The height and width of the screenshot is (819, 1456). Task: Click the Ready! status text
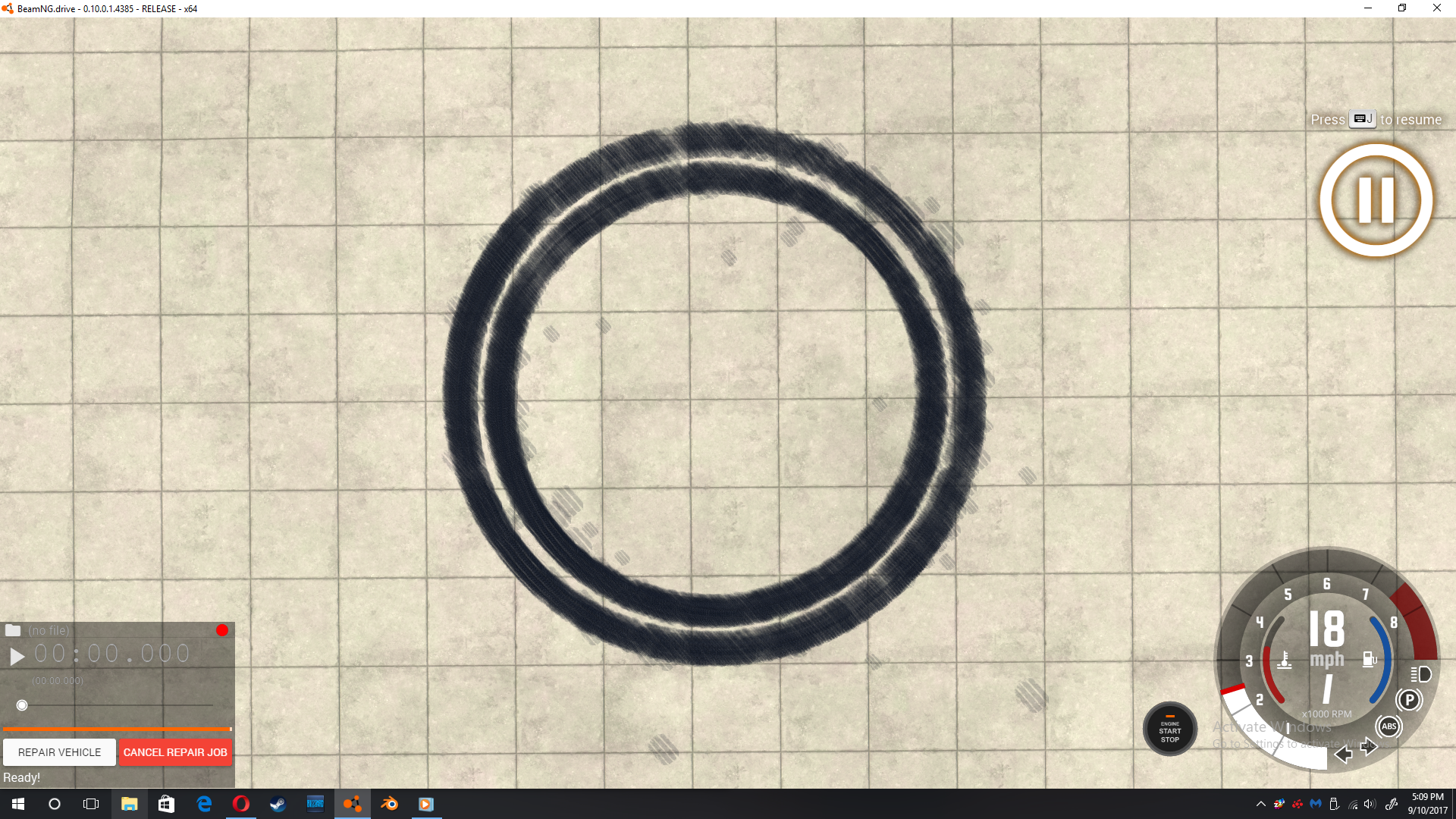point(21,777)
